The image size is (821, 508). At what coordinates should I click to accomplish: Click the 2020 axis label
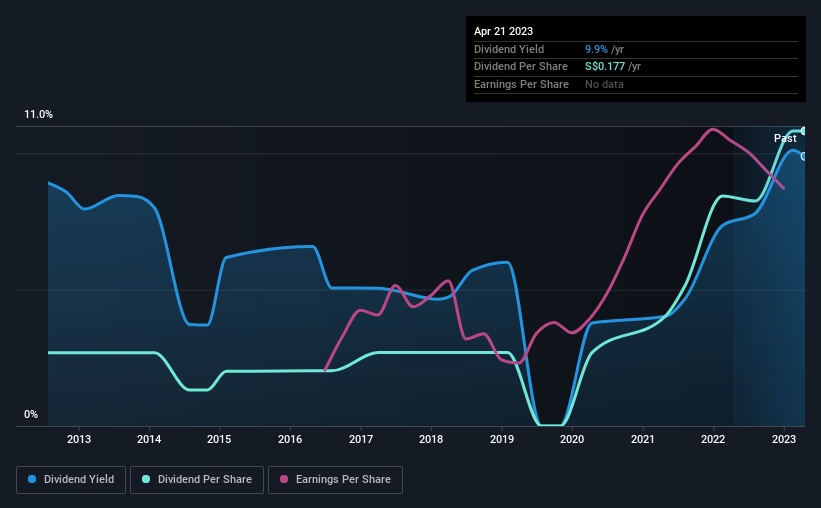coord(572,439)
